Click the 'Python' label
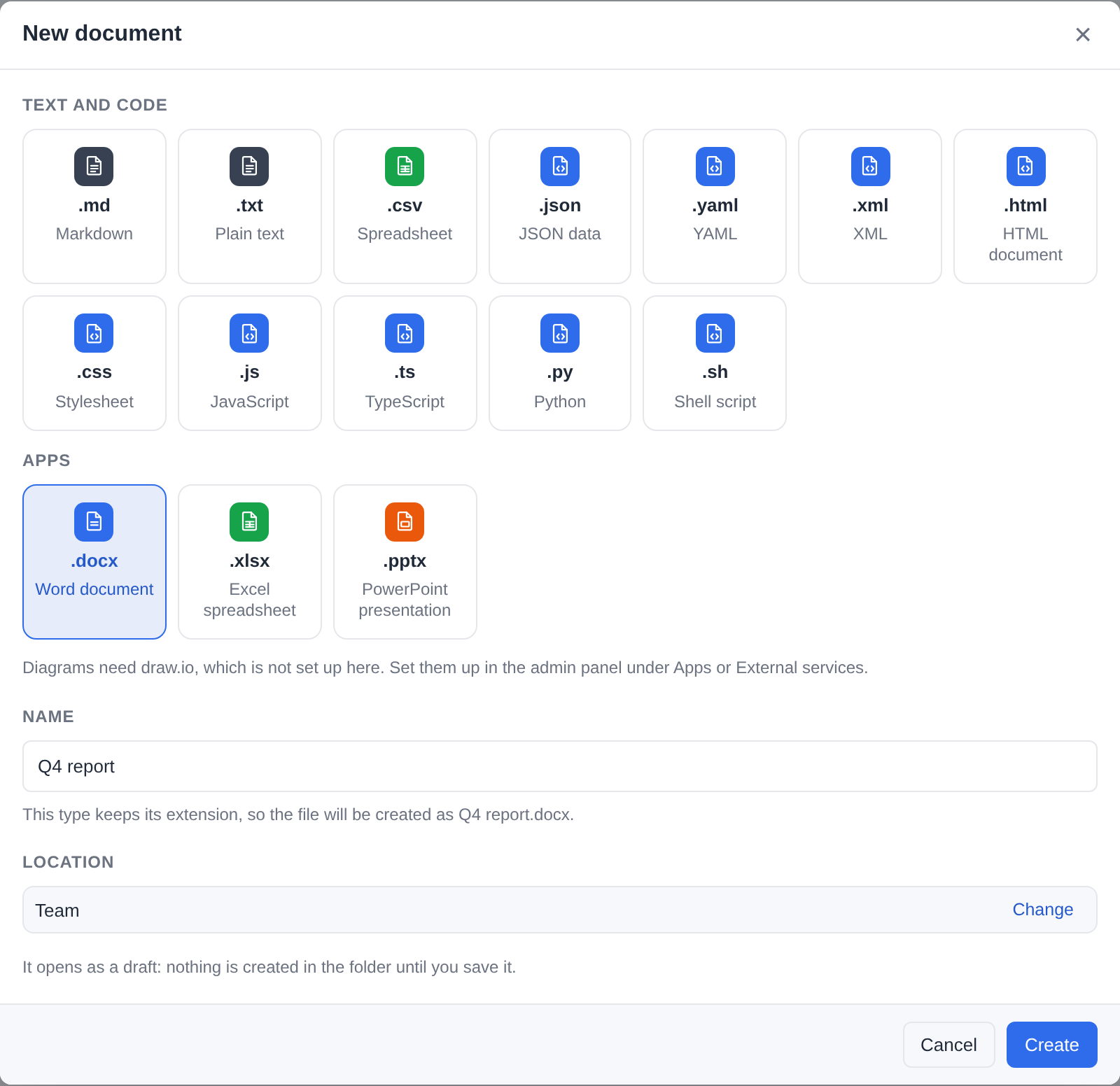The image size is (1120, 1086). click(559, 402)
